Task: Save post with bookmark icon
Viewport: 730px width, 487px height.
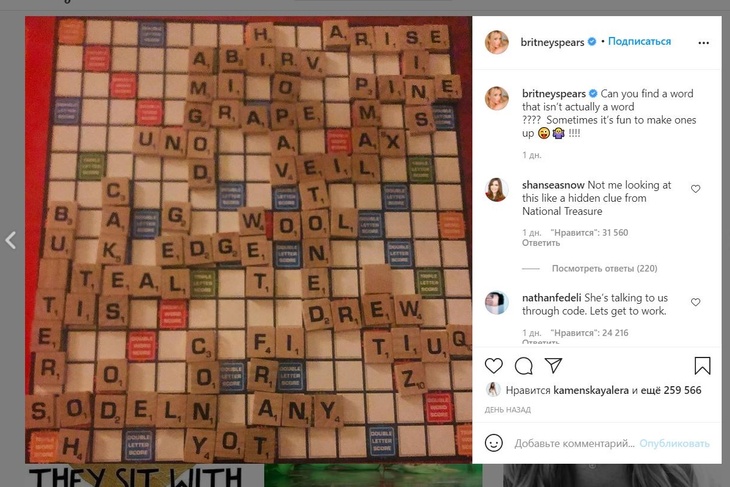Action: coord(703,365)
